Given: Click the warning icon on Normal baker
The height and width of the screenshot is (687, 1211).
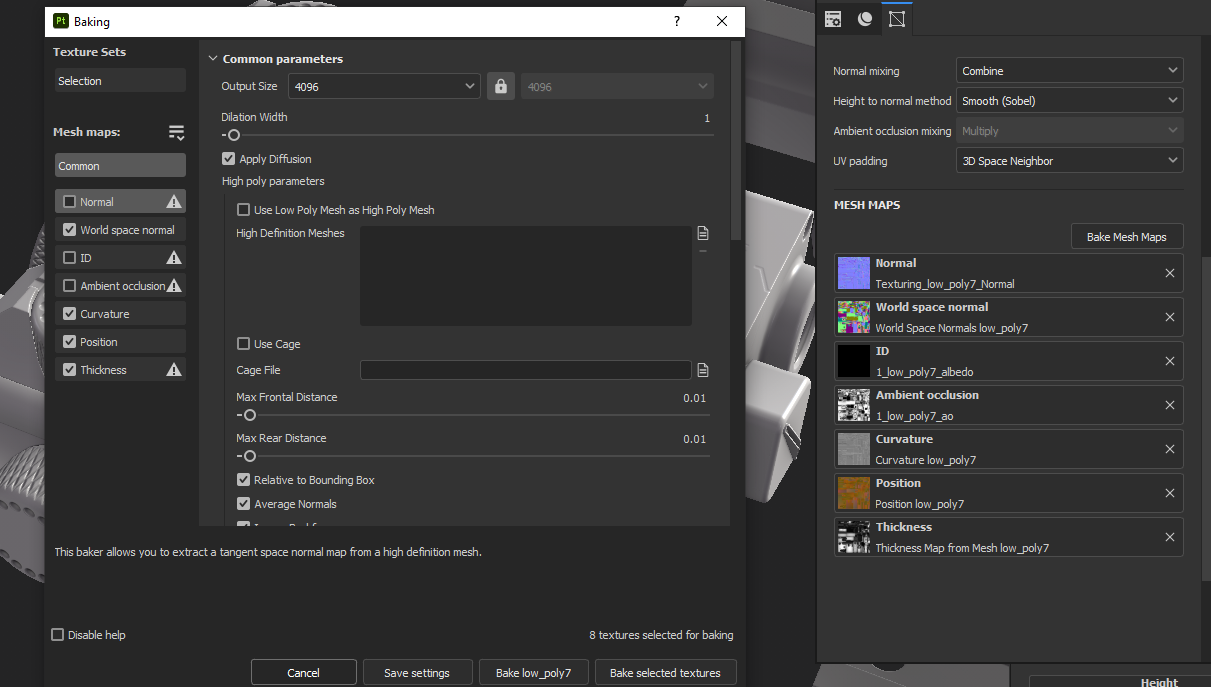Looking at the screenshot, I should tap(174, 202).
